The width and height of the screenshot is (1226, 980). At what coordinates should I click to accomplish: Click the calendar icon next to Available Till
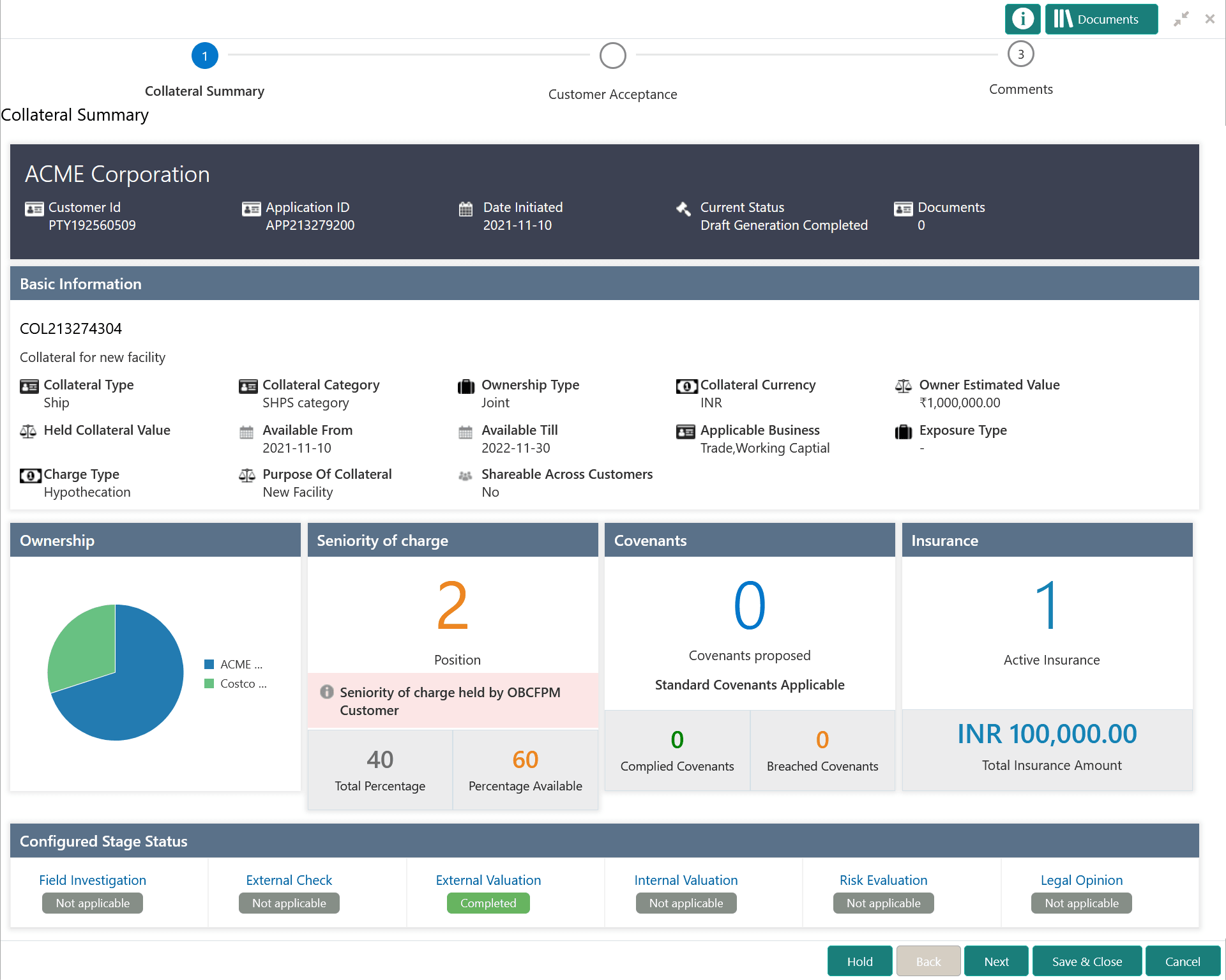(x=465, y=432)
